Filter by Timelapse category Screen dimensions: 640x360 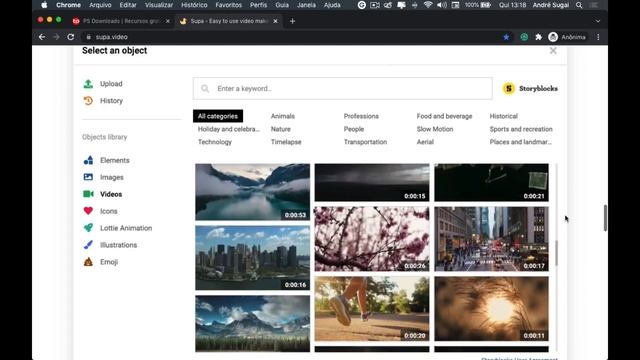tap(286, 142)
